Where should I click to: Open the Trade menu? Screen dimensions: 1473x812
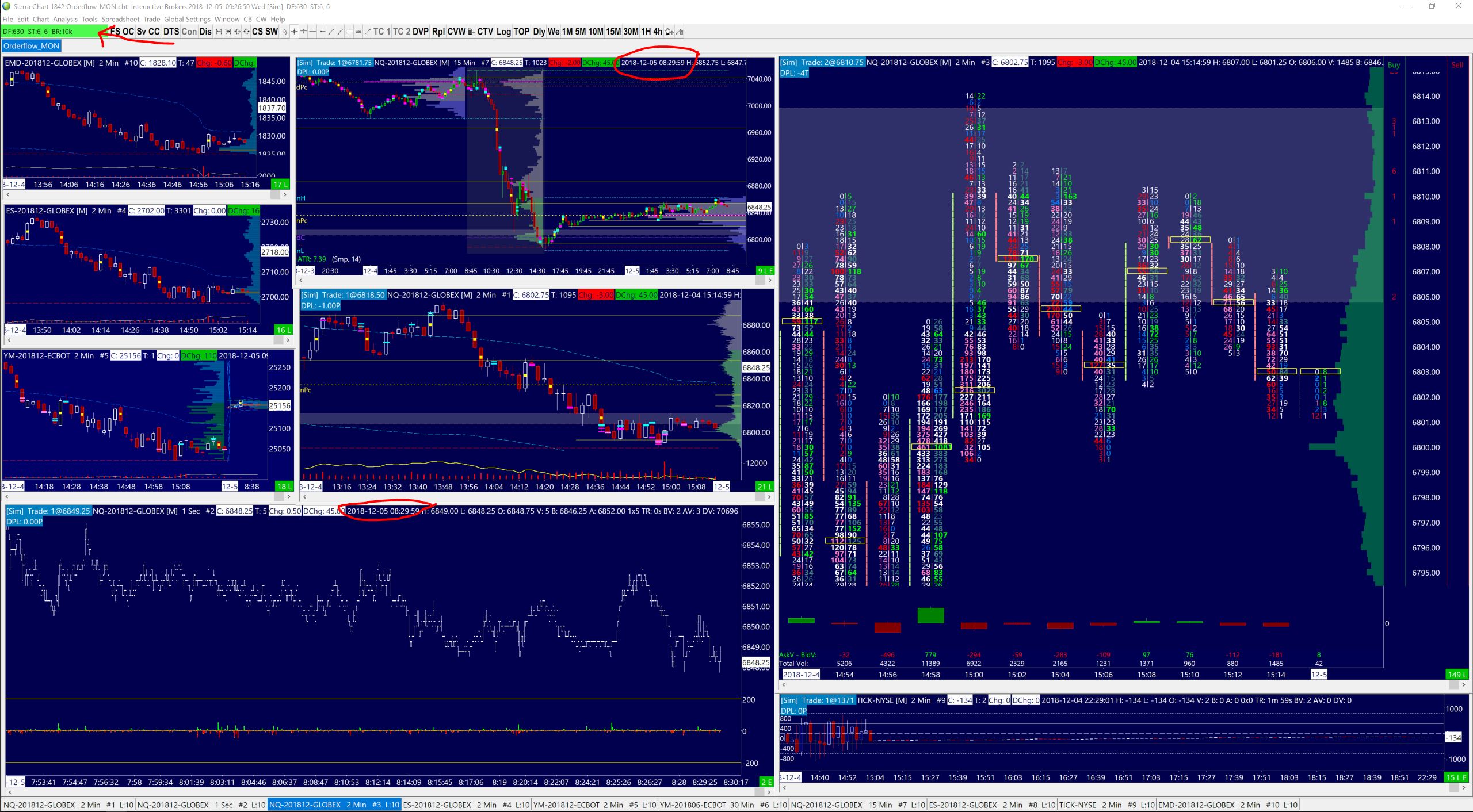point(151,19)
